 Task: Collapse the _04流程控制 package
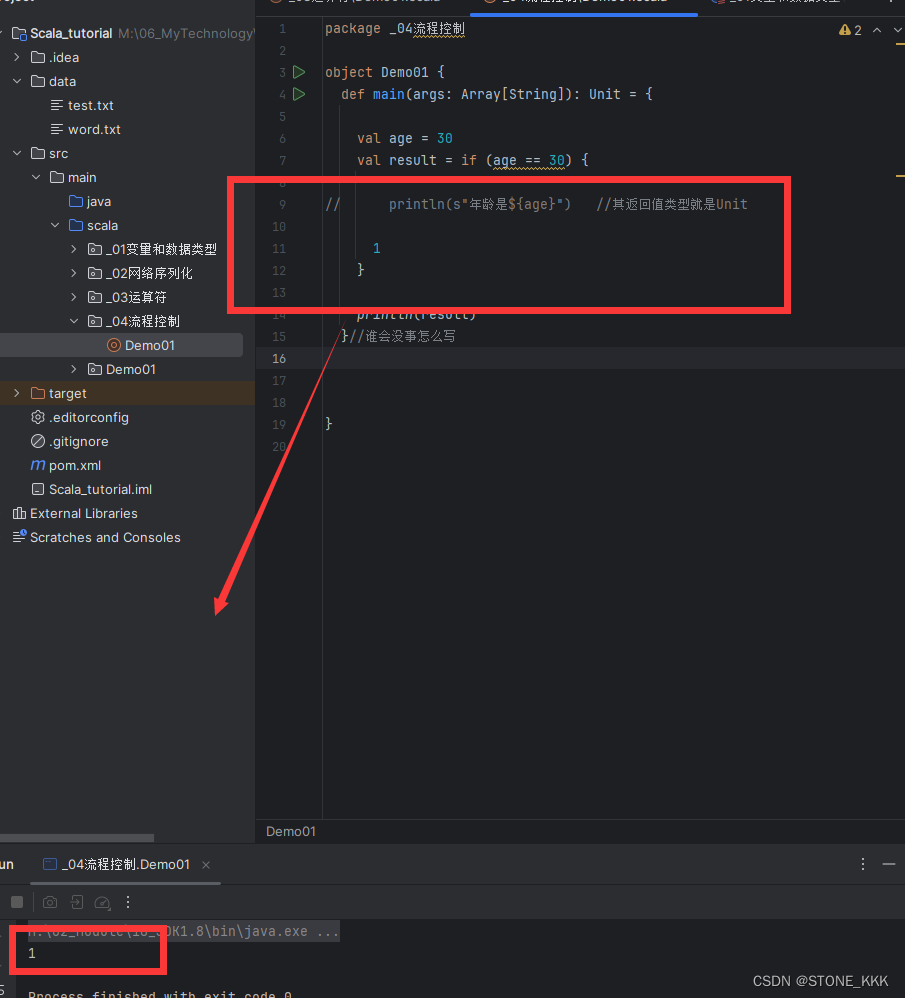[74, 321]
